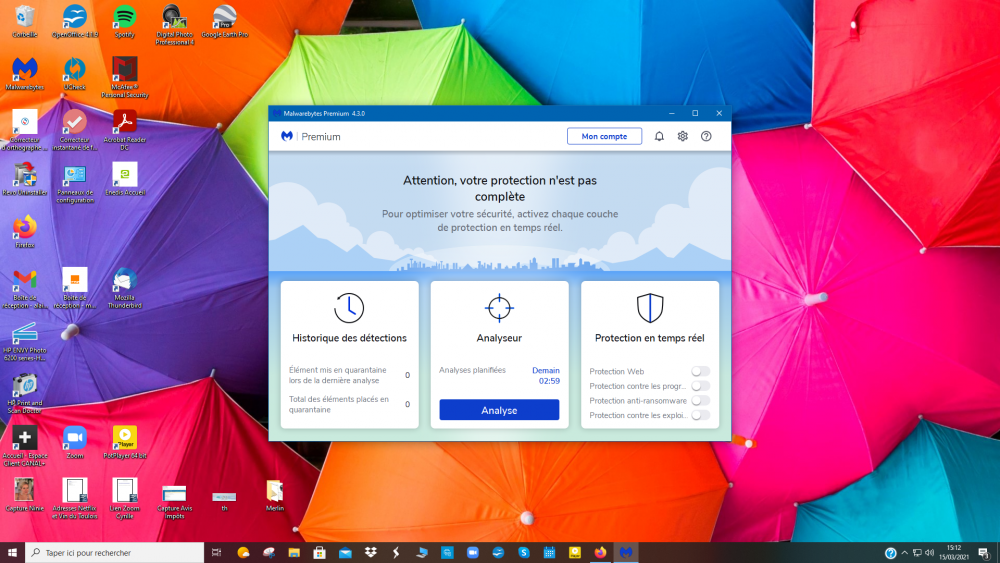Open the volume control in system tray
The width and height of the screenshot is (1000, 563).
point(930,553)
